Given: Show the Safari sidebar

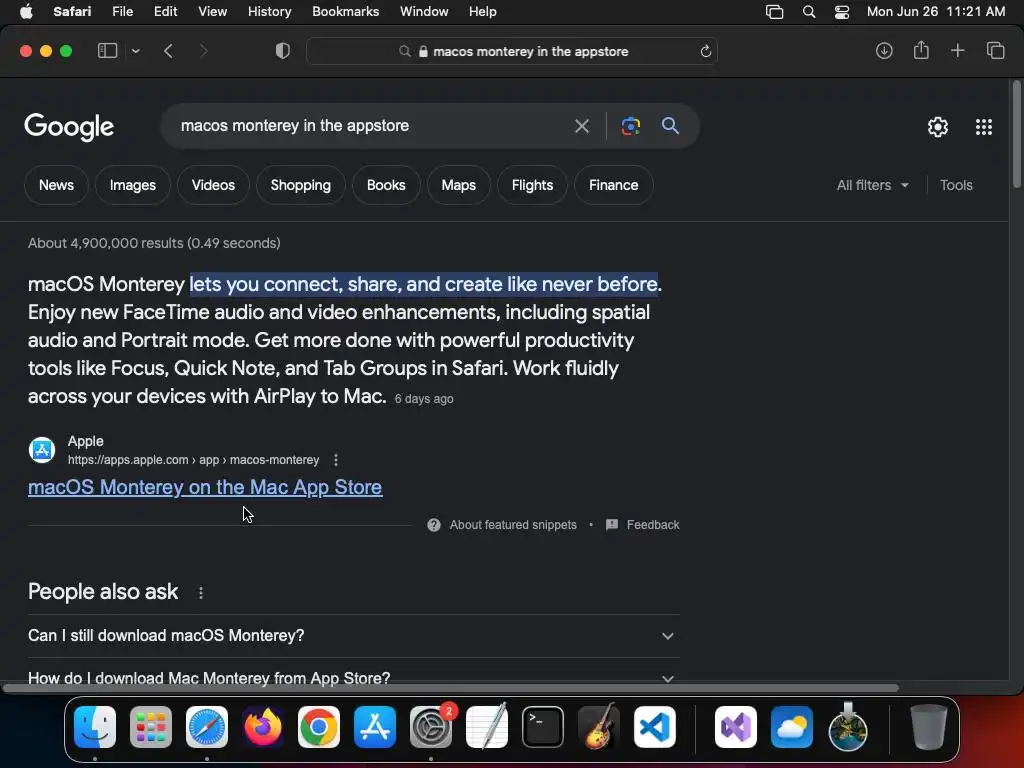Looking at the screenshot, I should tap(107, 51).
